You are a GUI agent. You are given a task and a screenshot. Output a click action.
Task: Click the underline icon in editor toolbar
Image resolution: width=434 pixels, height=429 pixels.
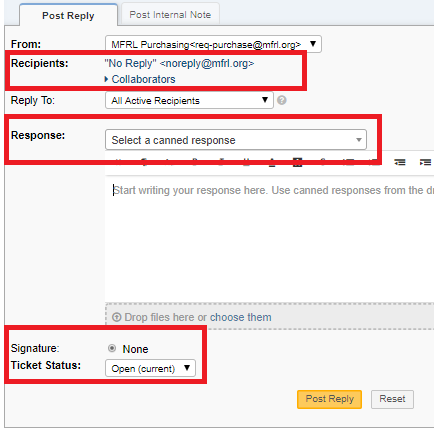click(x=246, y=162)
